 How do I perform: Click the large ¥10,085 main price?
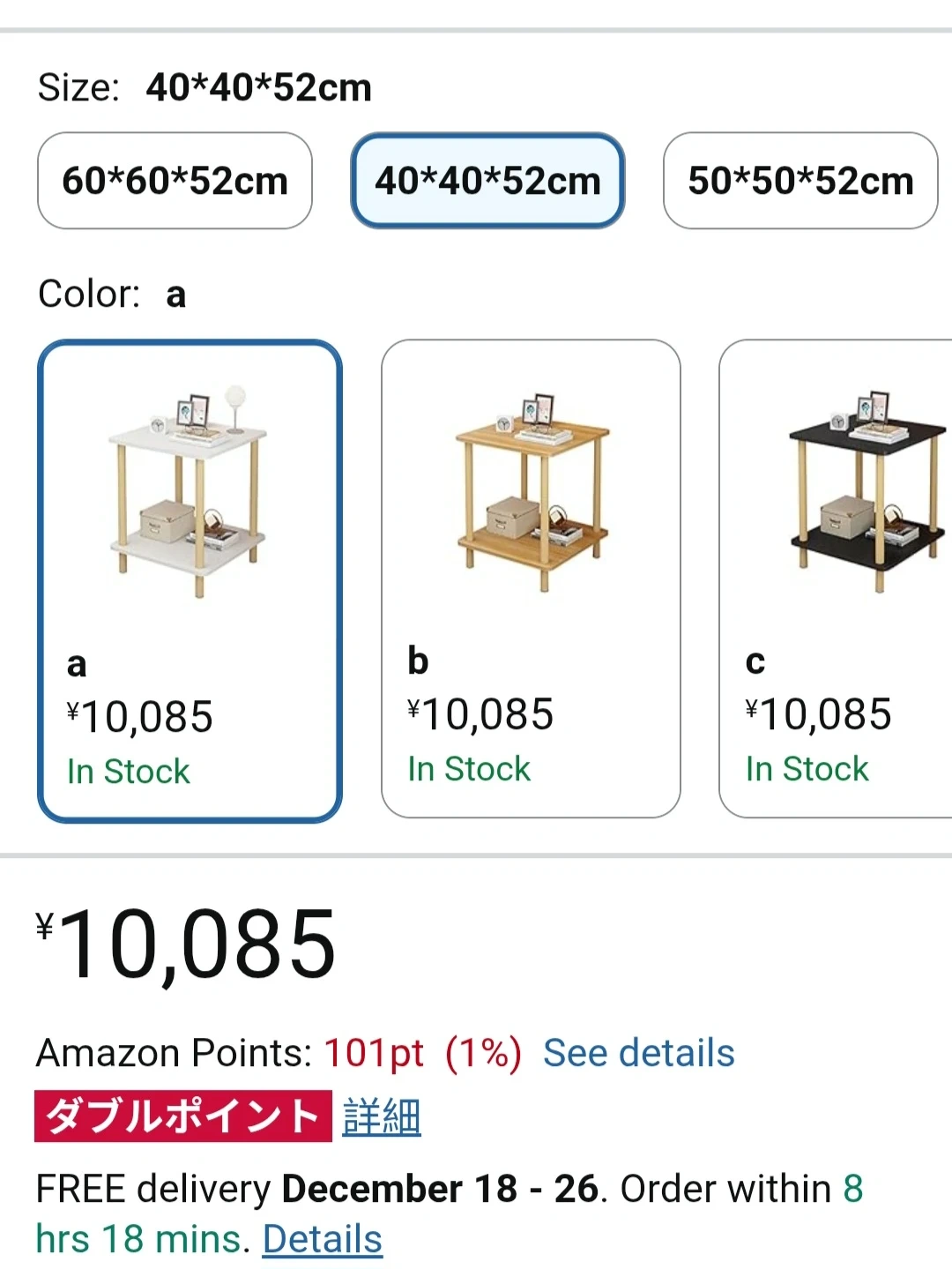pyautogui.click(x=187, y=945)
